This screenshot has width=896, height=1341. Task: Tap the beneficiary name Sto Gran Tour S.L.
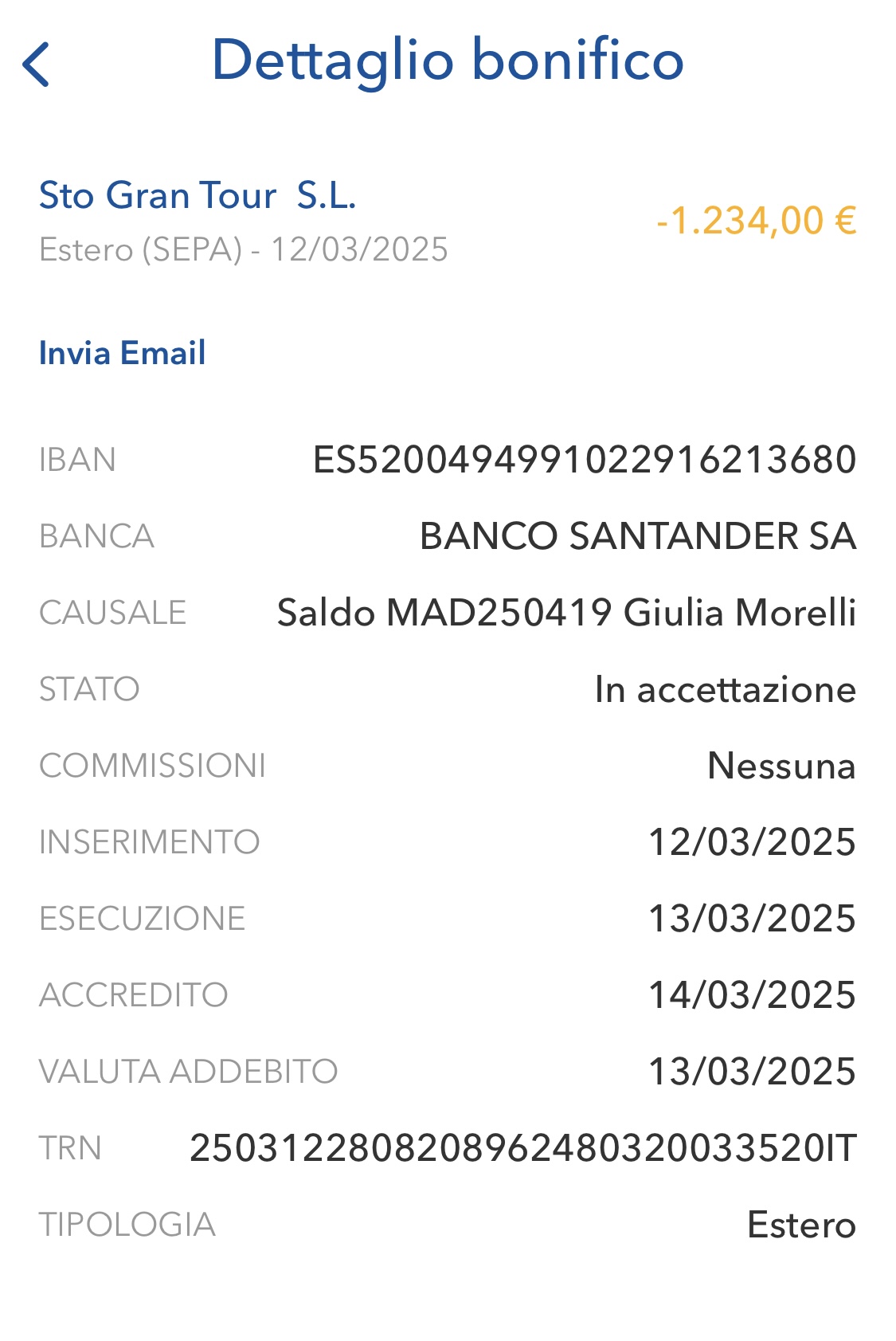[198, 195]
